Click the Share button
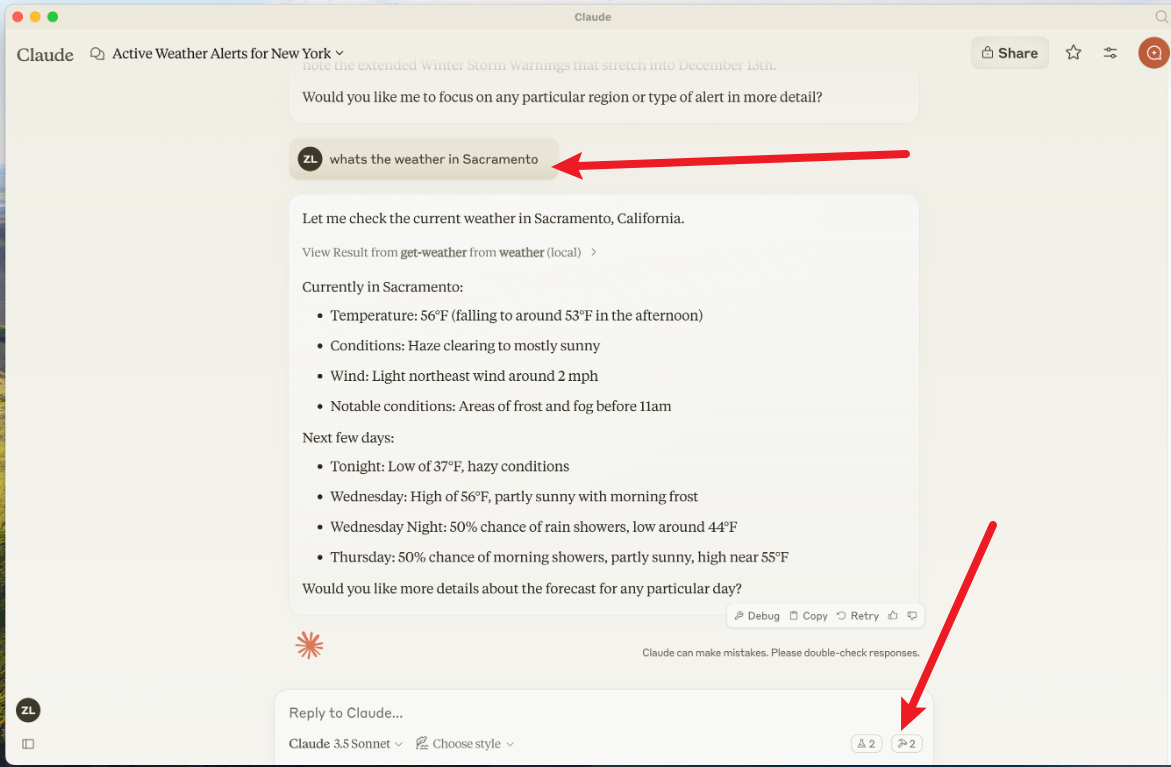Viewport: 1171px width, 767px height. (x=1010, y=53)
